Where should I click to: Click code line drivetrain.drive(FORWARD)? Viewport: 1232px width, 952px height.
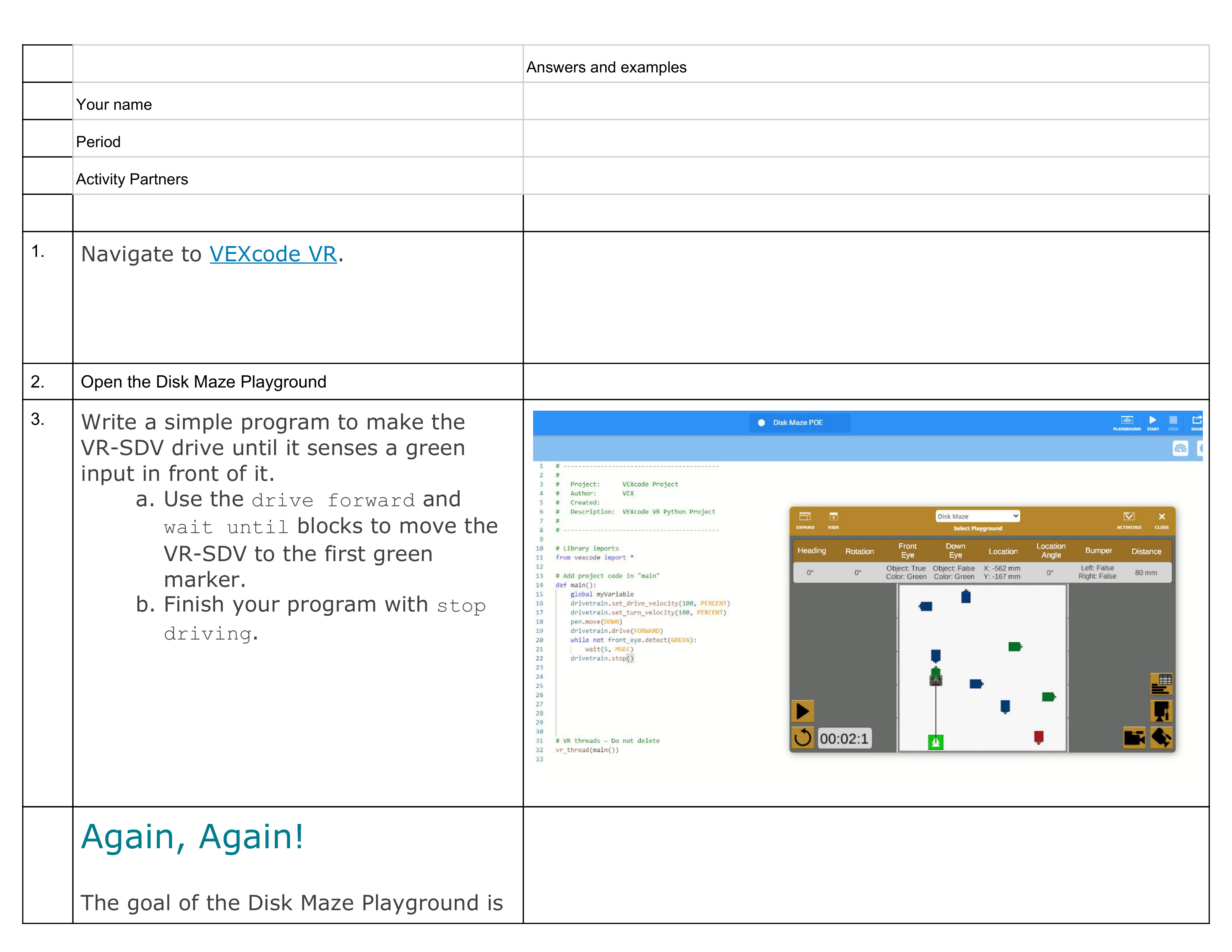click(x=617, y=631)
